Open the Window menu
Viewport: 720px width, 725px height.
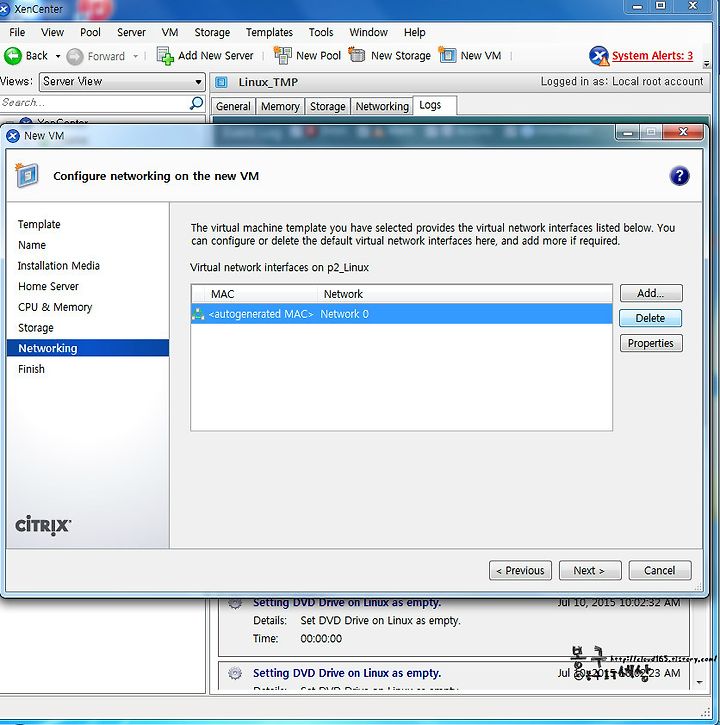[369, 32]
